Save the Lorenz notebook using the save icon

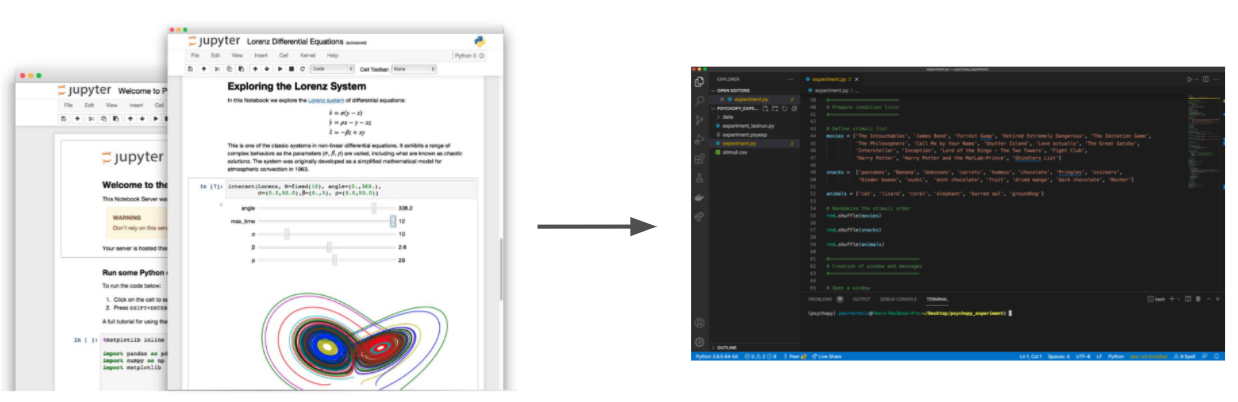click(x=190, y=69)
